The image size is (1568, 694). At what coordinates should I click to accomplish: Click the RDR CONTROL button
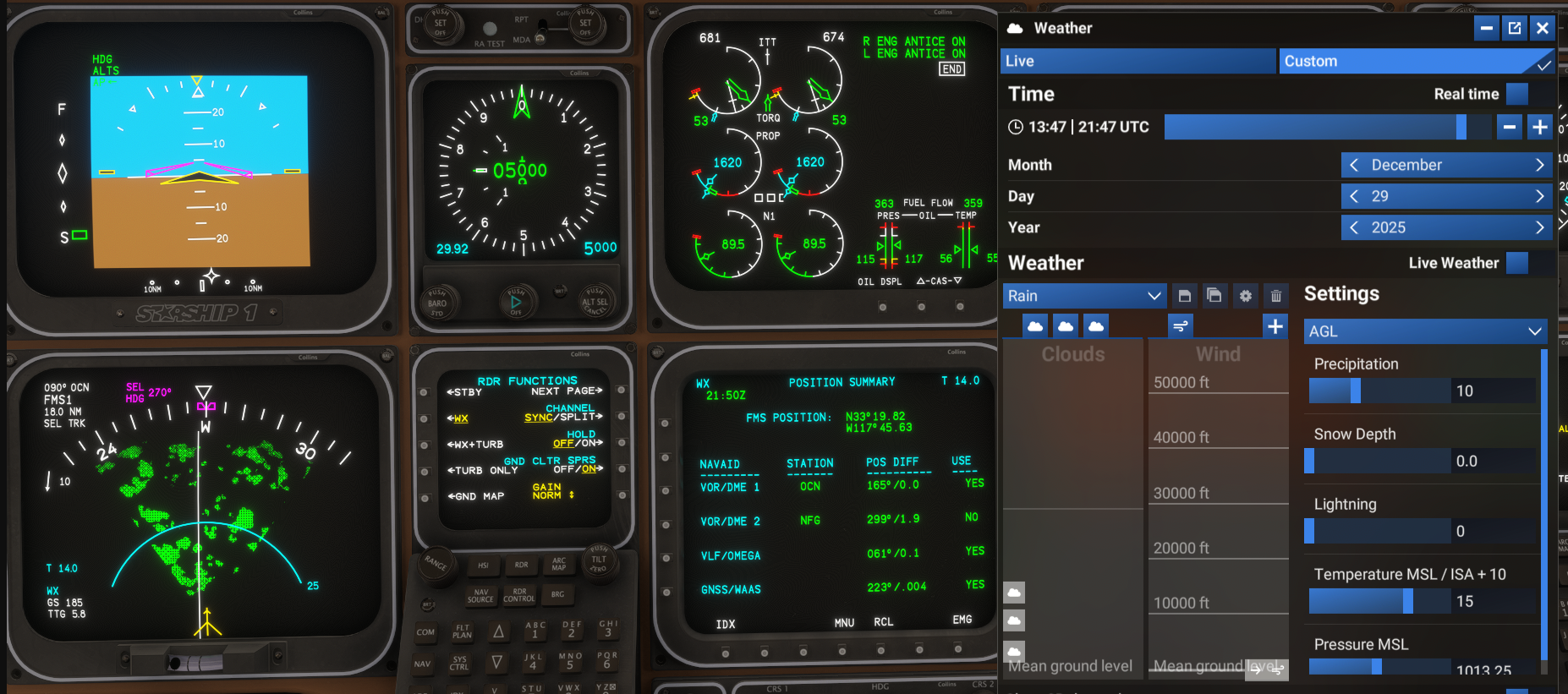(x=519, y=596)
